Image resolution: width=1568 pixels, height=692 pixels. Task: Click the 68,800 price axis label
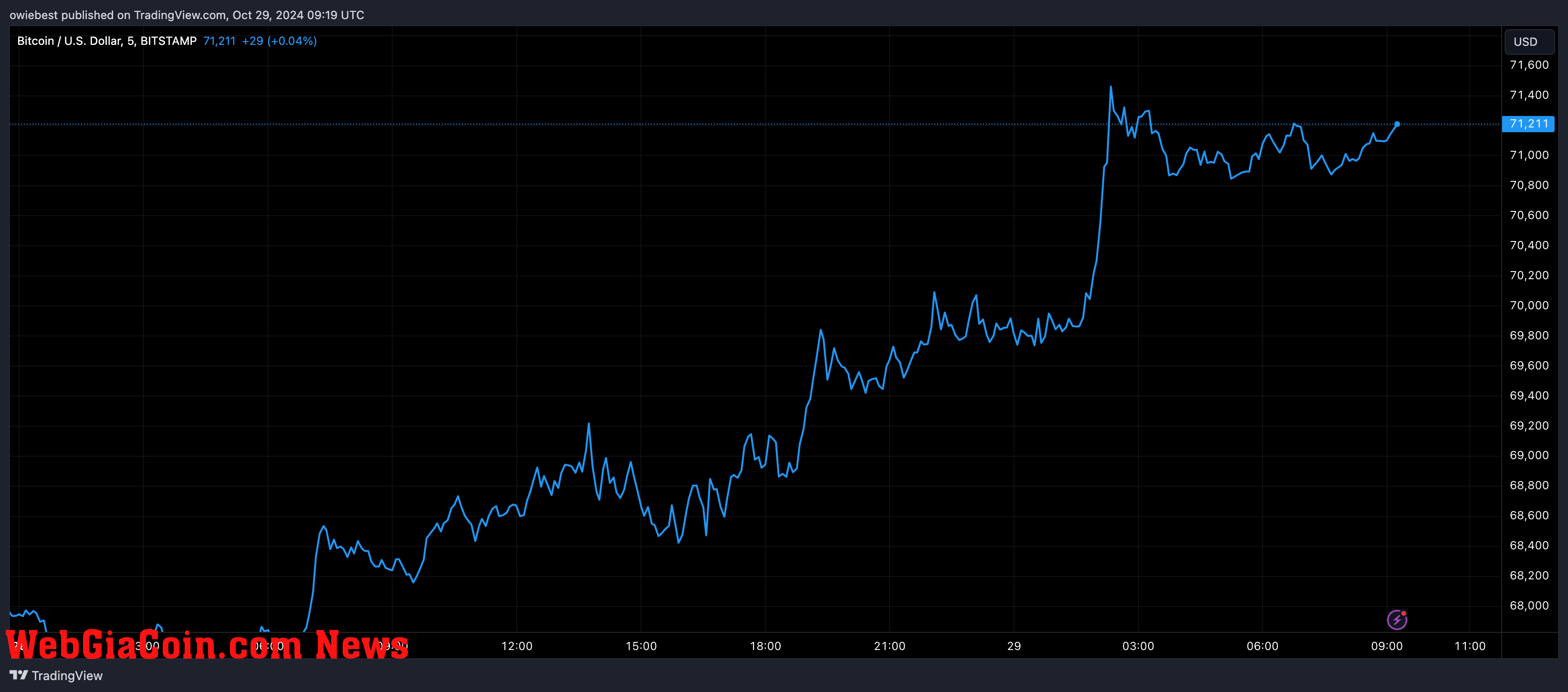point(1529,485)
